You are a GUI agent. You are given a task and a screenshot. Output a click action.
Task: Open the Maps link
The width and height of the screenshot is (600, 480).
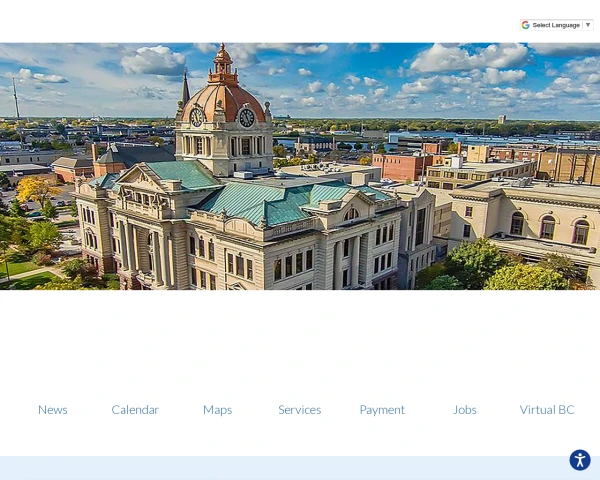217,410
